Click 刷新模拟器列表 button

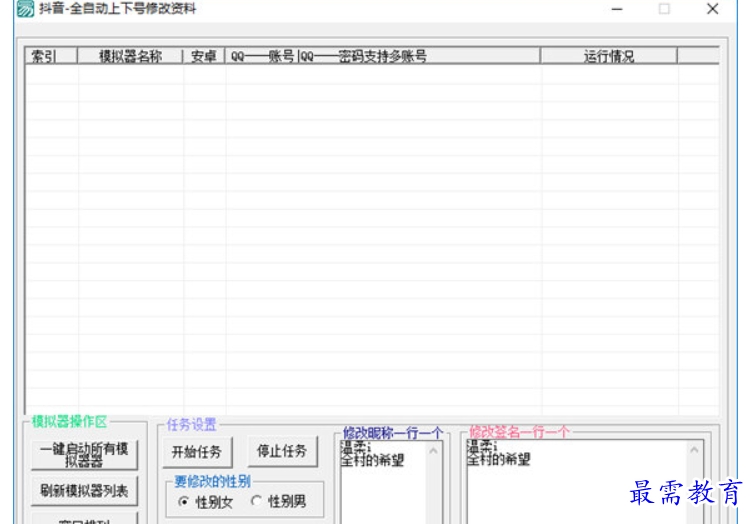click(84, 490)
